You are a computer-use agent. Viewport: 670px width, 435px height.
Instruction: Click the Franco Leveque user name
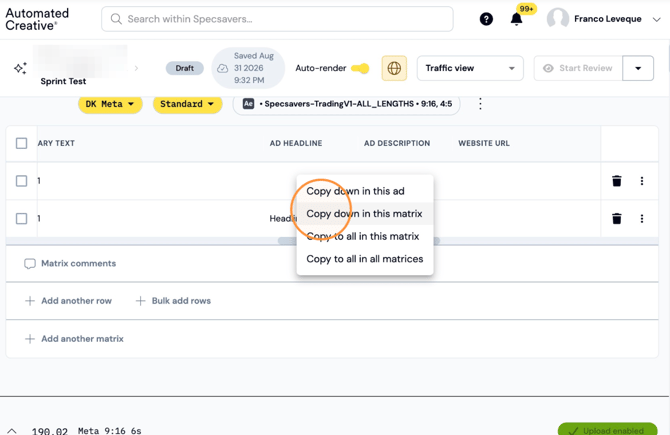pyautogui.click(x=608, y=19)
